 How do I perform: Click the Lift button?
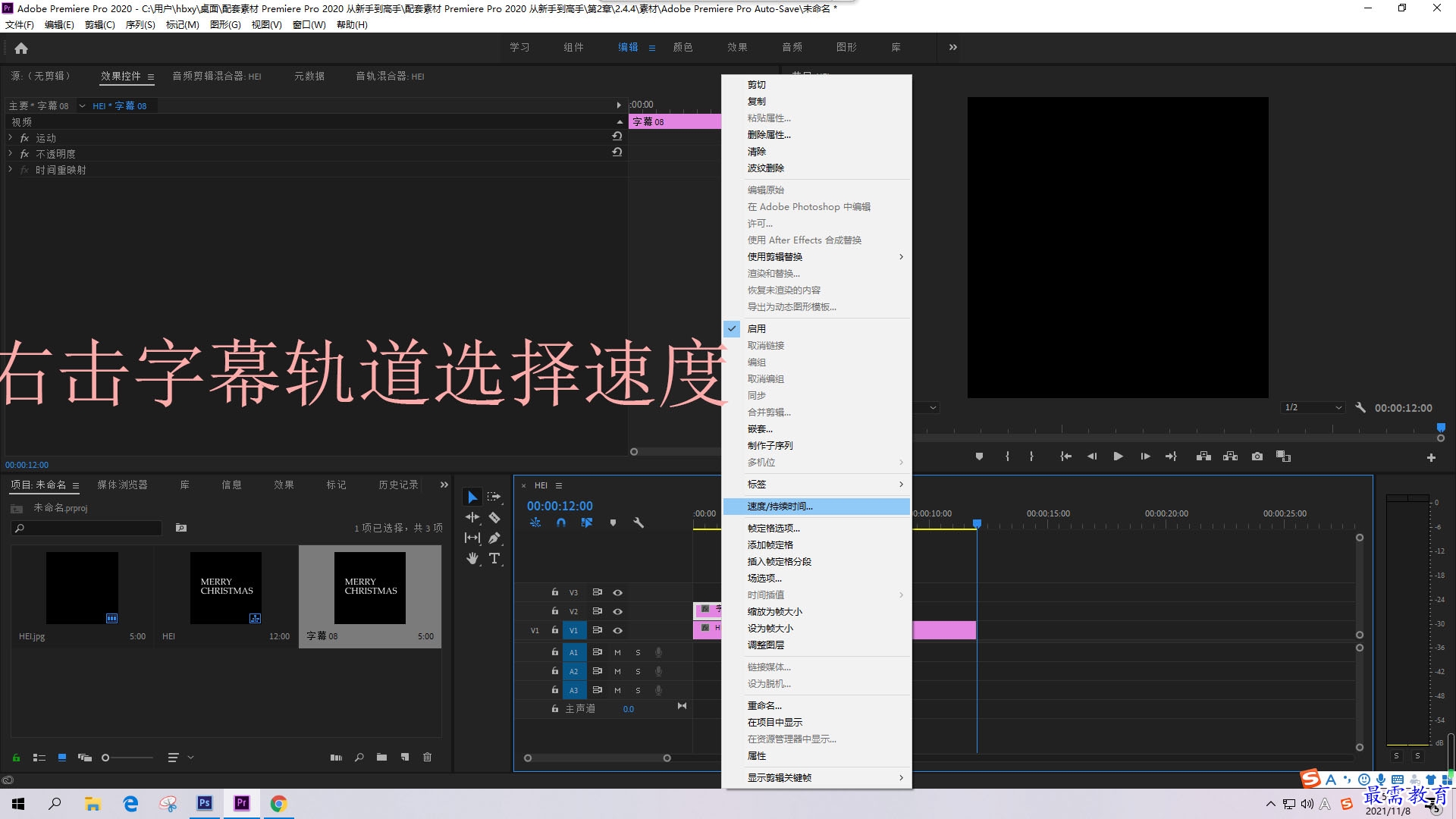click(1203, 457)
